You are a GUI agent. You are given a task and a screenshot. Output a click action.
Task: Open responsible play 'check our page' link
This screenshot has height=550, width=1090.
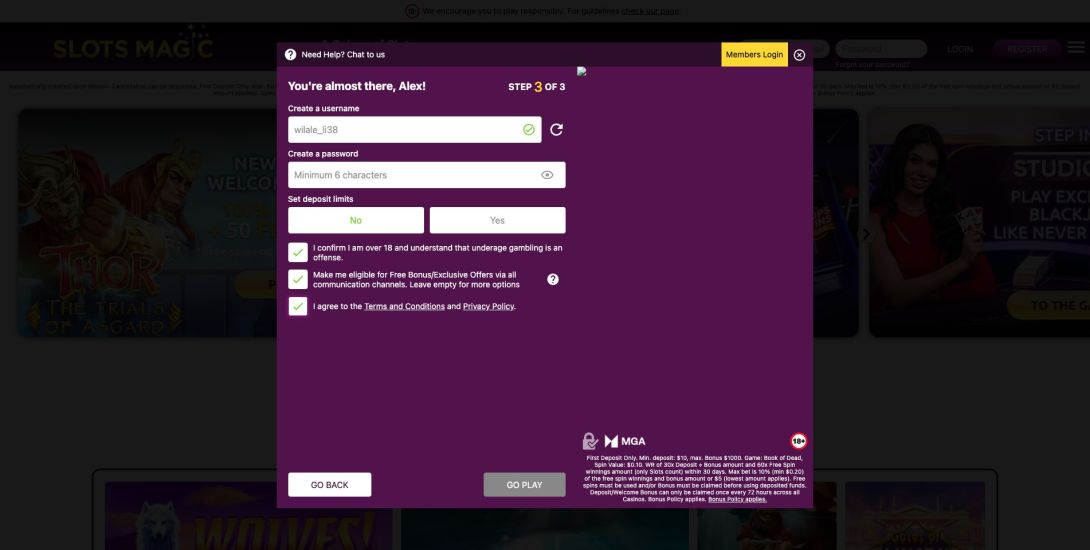[650, 11]
